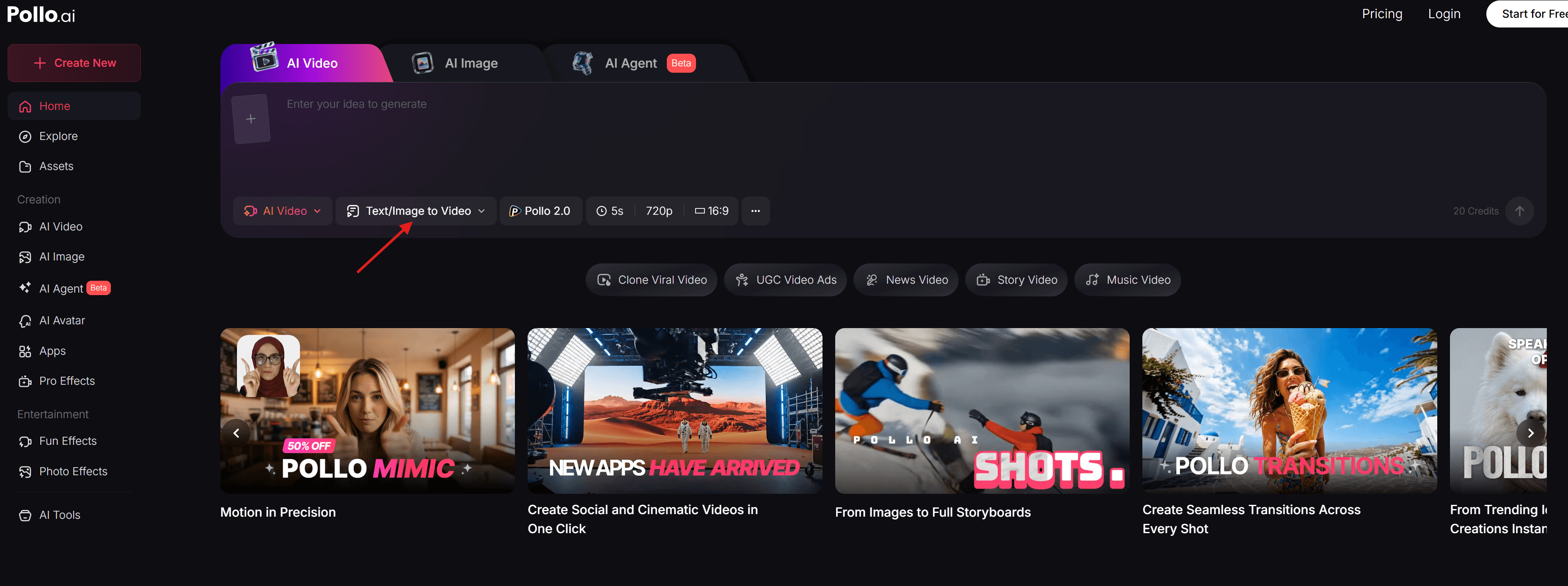Viewport: 1568px width, 586px height.
Task: Open the Pollo AI Shots banner
Action: (982, 411)
